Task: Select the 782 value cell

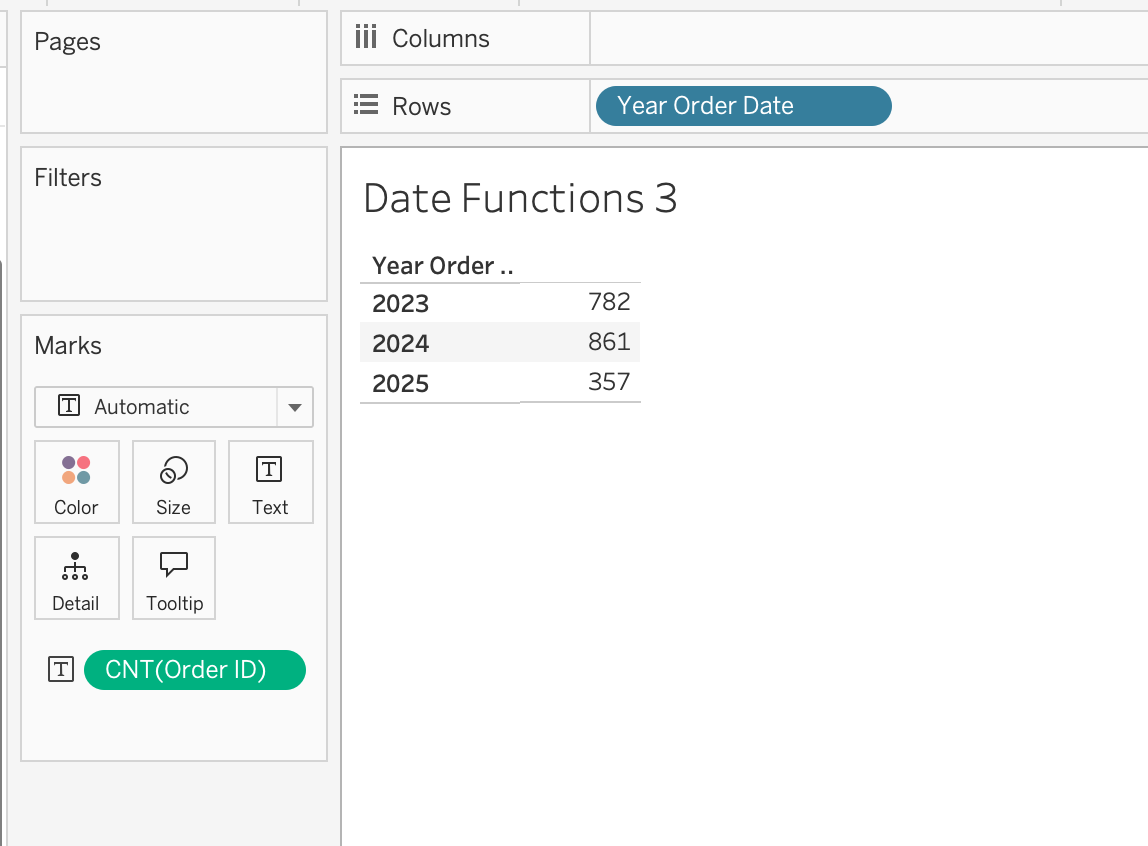Action: point(608,302)
